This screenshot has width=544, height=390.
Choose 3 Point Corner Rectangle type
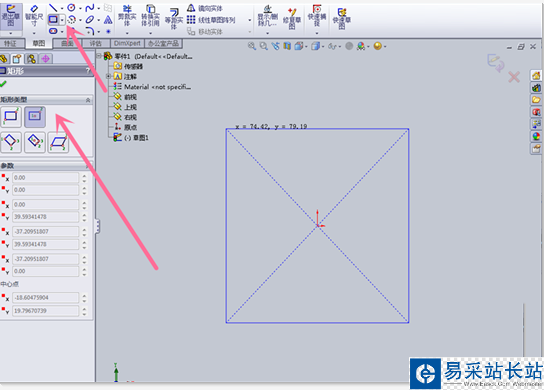click(x=11, y=142)
